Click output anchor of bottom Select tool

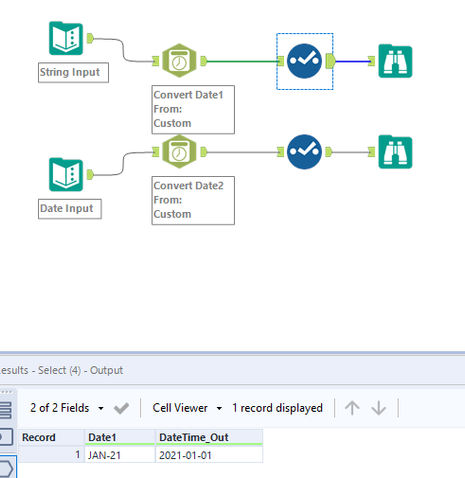pos(328,152)
